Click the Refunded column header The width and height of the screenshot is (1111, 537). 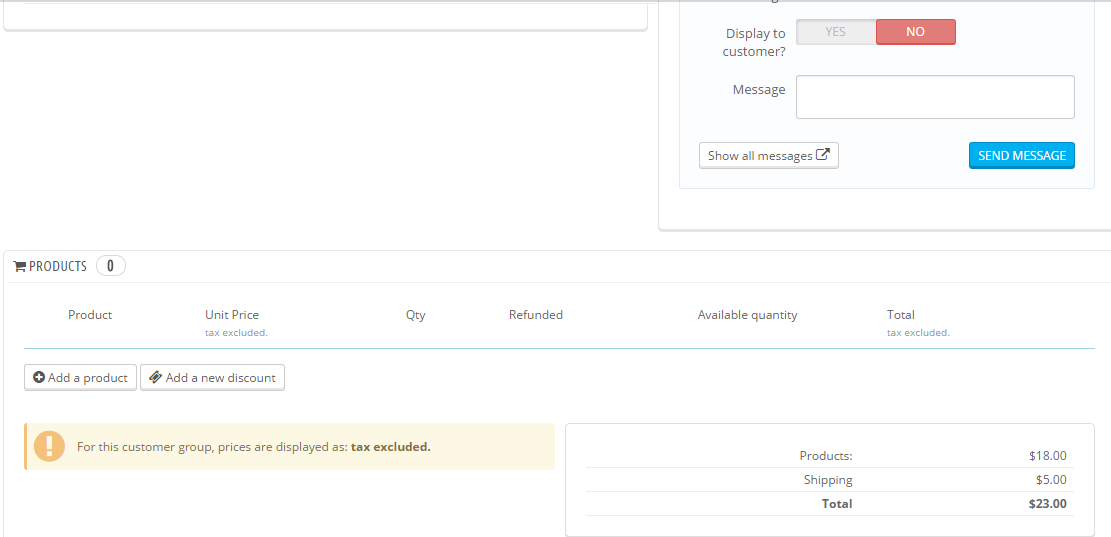pyautogui.click(x=536, y=315)
